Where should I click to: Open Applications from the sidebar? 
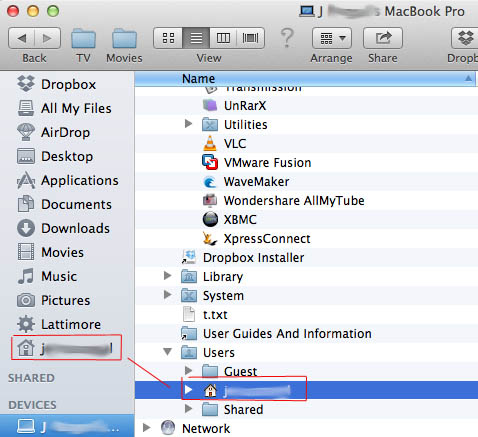68,180
